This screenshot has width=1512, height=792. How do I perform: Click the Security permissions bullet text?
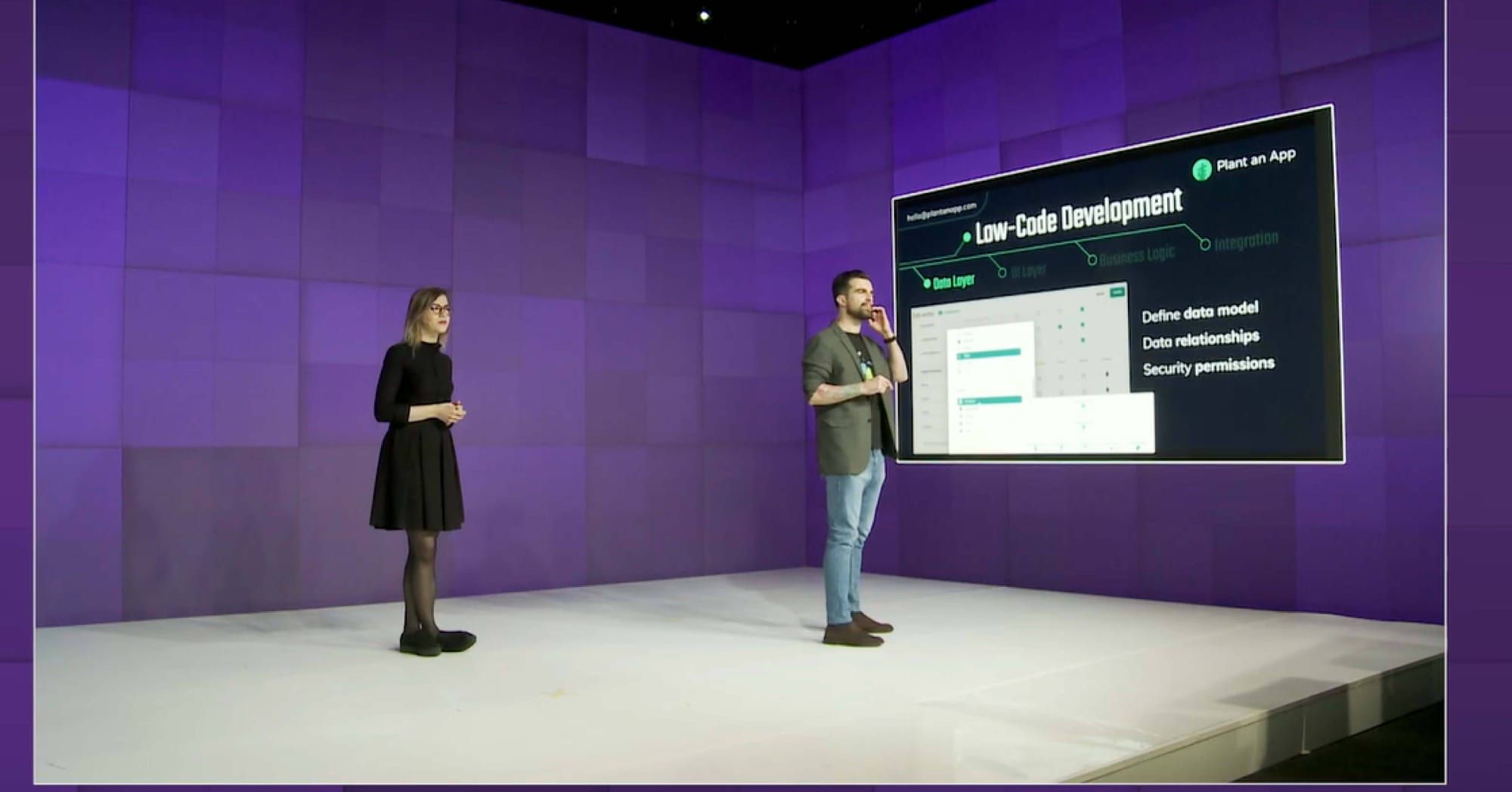point(1208,366)
